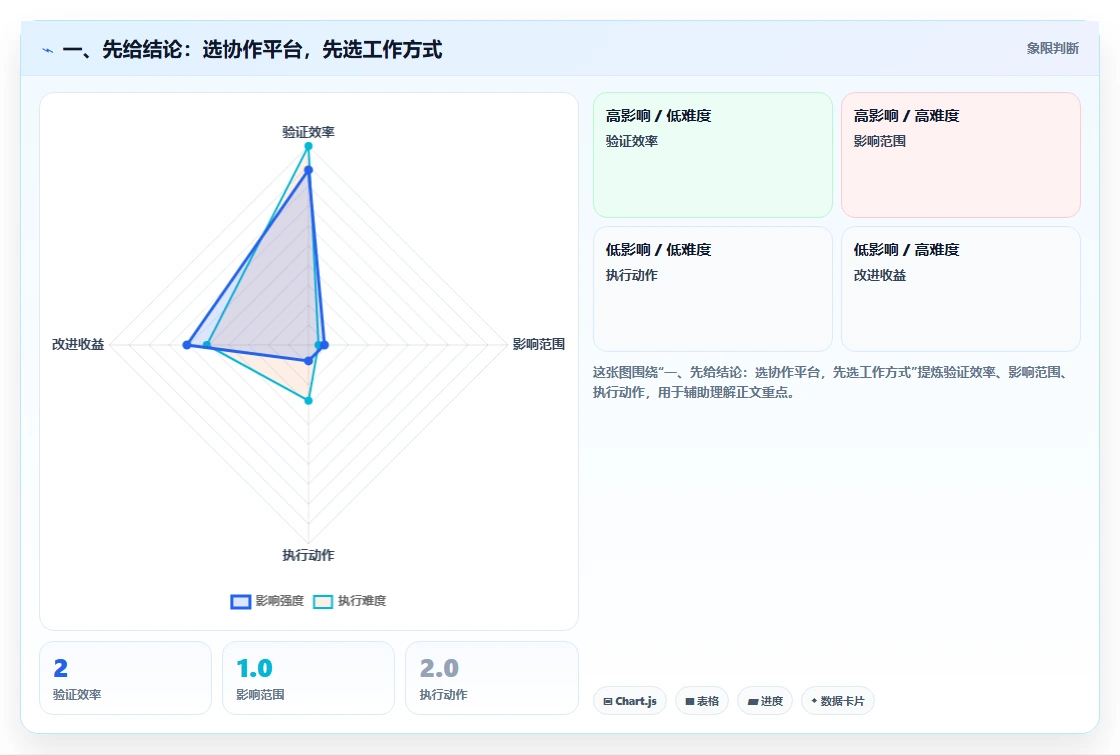Click the cyan data point at 验证效率 top
Image resolution: width=1120 pixels, height=755 pixels.
[309, 146]
